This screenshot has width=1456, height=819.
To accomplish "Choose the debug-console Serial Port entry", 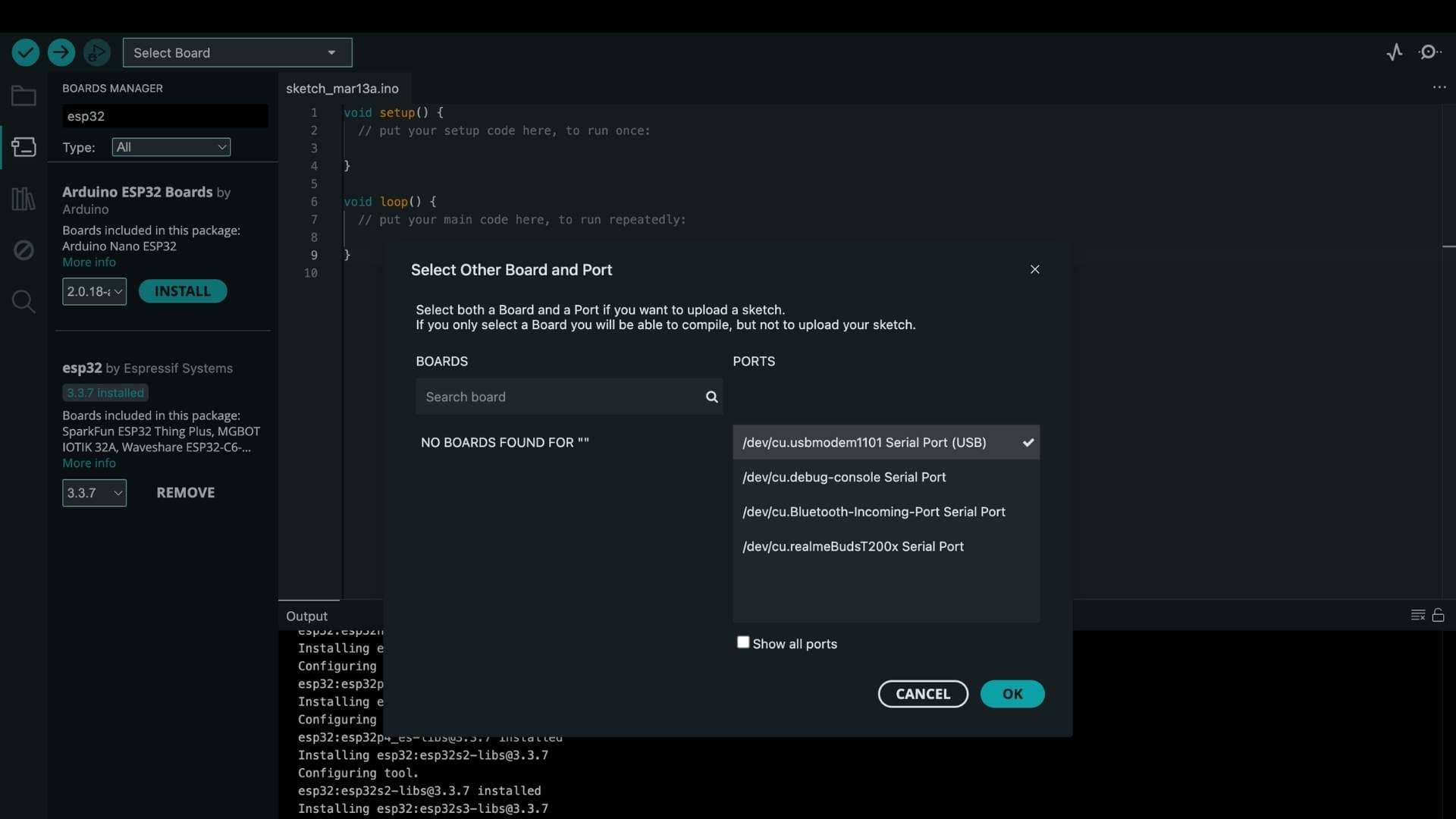I will (x=844, y=477).
